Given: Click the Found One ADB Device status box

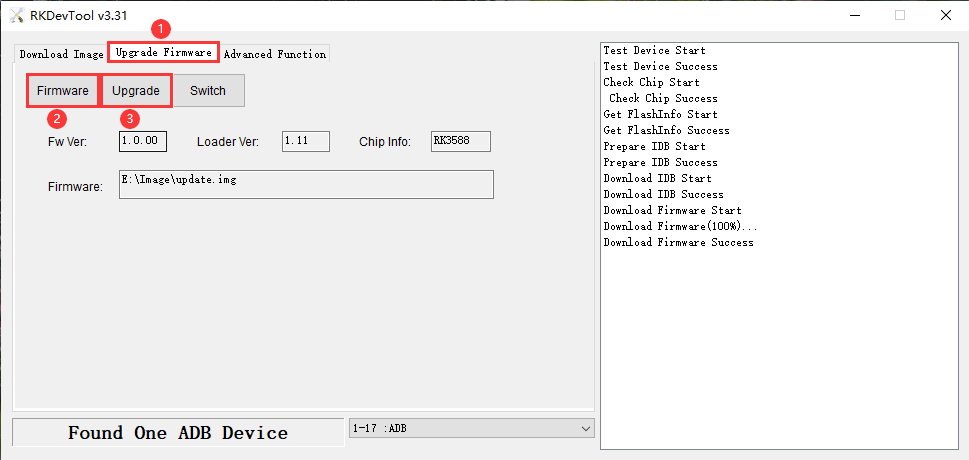Looking at the screenshot, I should click(177, 432).
